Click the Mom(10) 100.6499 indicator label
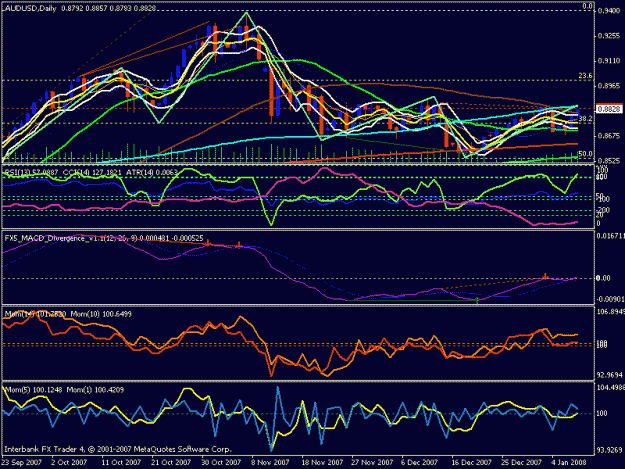 101,314
